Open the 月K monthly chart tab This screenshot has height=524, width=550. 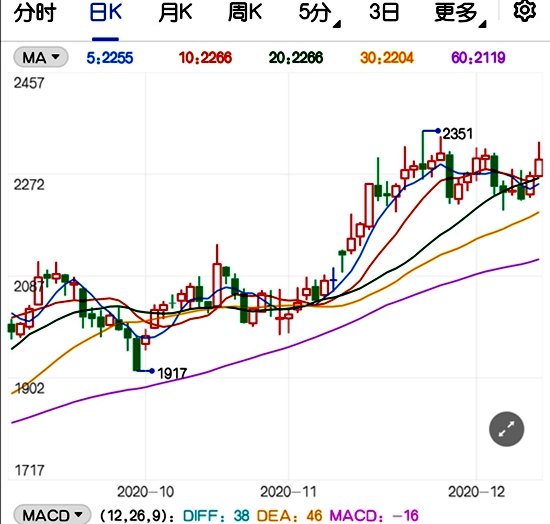[175, 13]
